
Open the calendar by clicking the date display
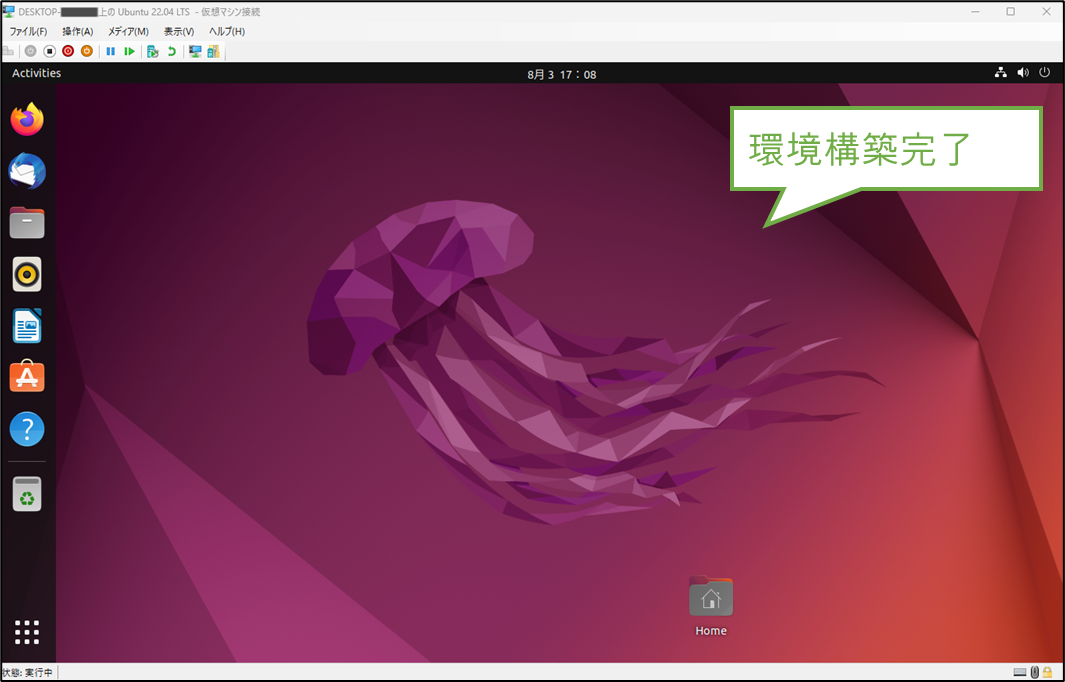coord(561,72)
